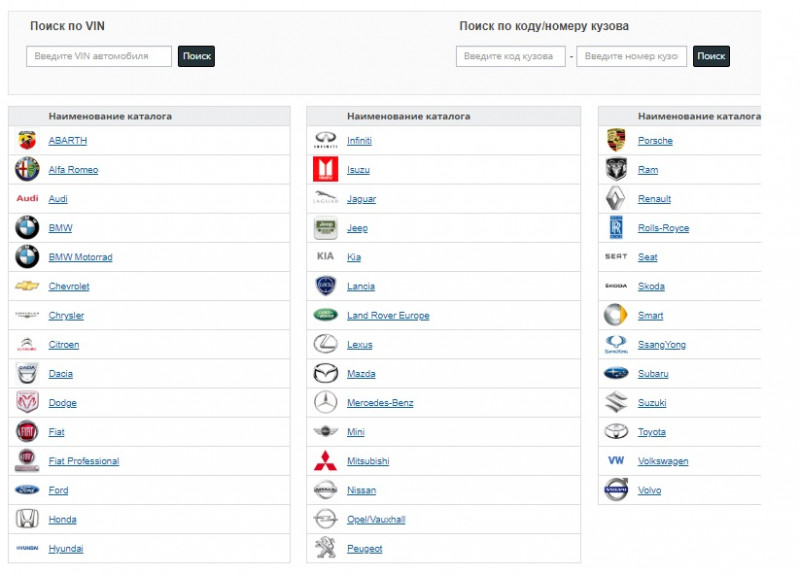Screen dimensions: 800x574
Task: Click the Mazda wings logo
Action: click(326, 373)
